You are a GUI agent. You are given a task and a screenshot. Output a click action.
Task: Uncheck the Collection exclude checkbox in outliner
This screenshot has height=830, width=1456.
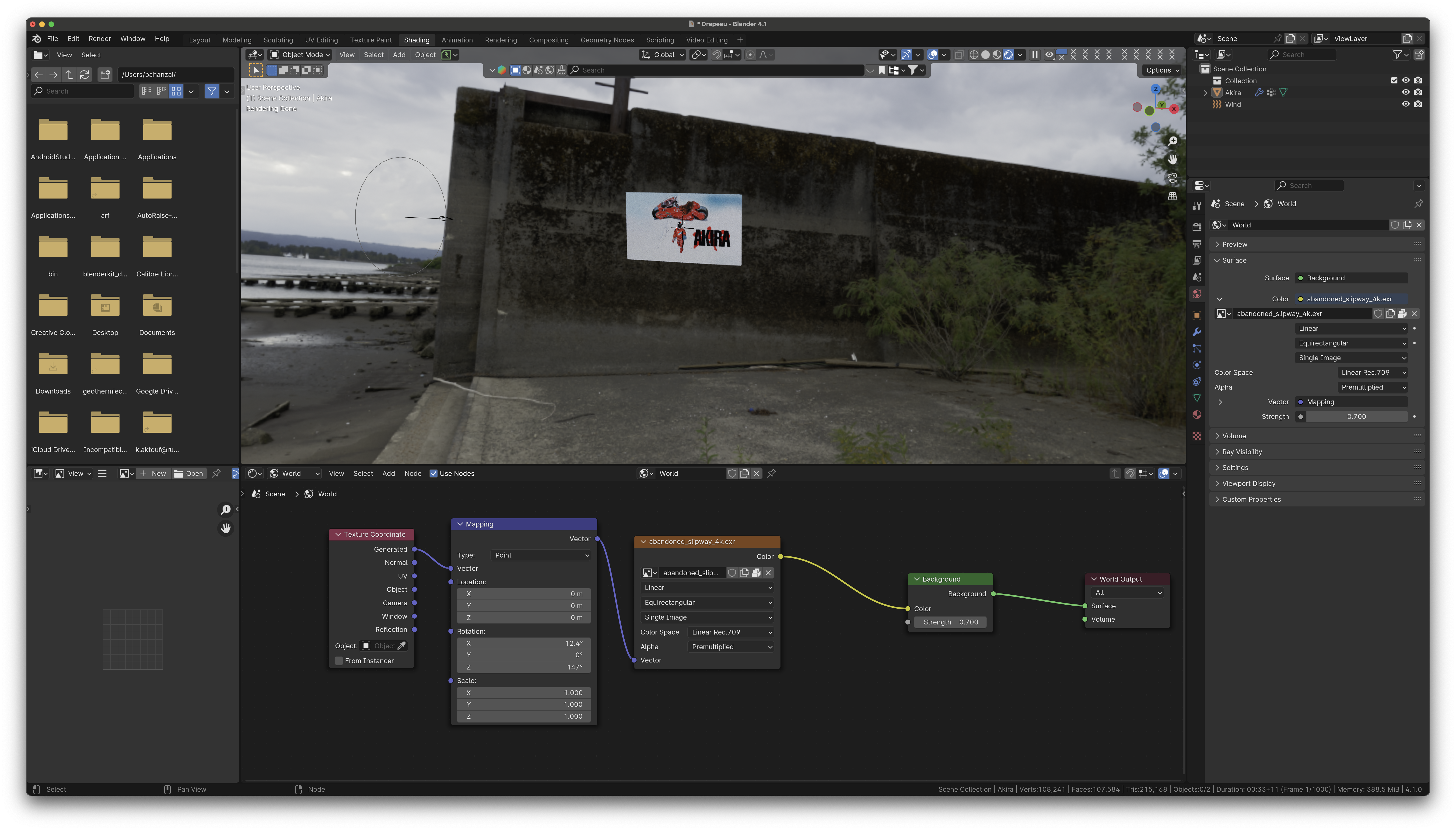1394,80
